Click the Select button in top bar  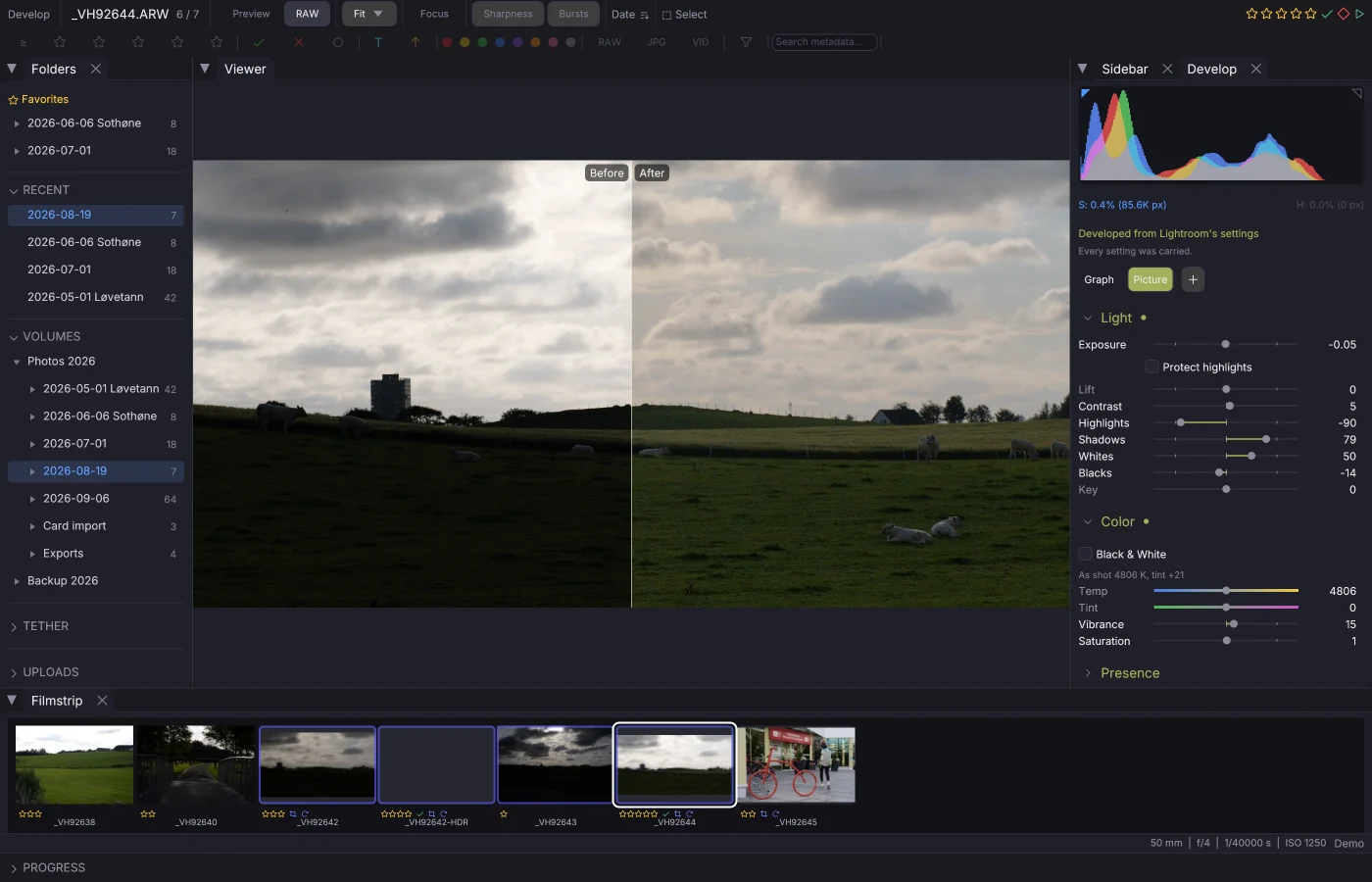[x=684, y=15]
